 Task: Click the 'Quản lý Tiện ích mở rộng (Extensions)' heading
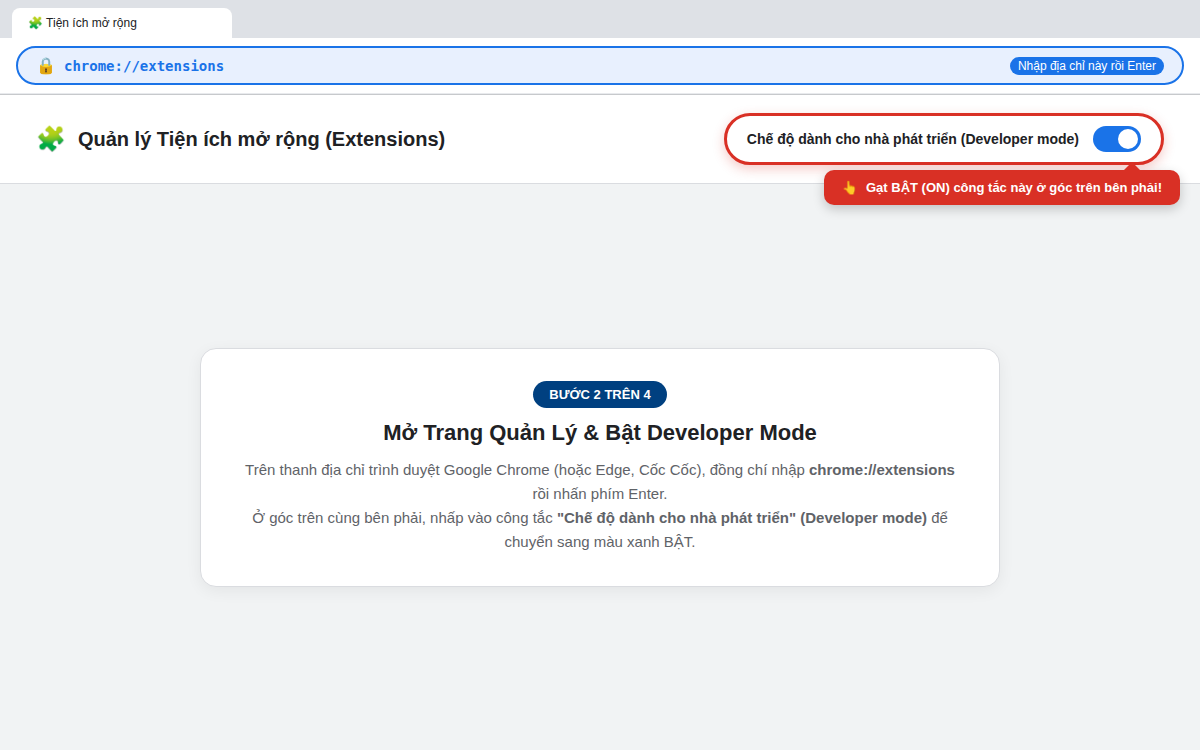[x=262, y=139]
